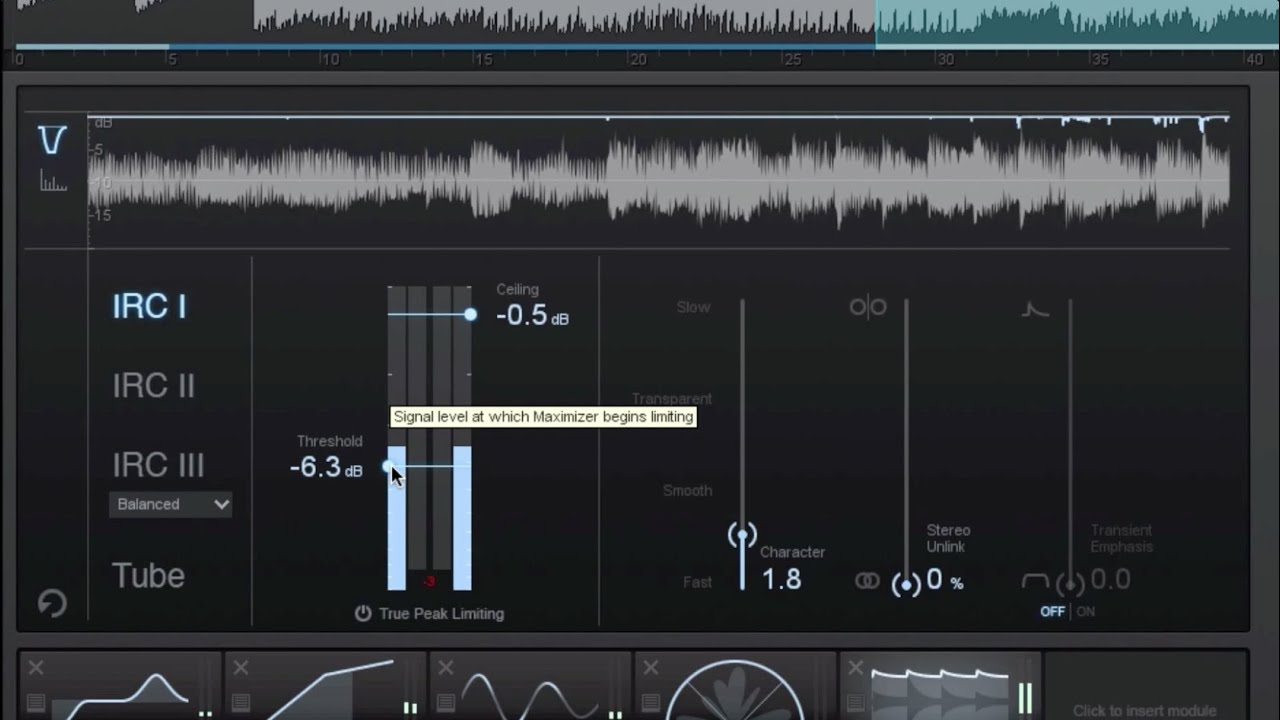Click the flat transient shape icon
Image resolution: width=1280 pixels, height=720 pixels.
click(1035, 581)
